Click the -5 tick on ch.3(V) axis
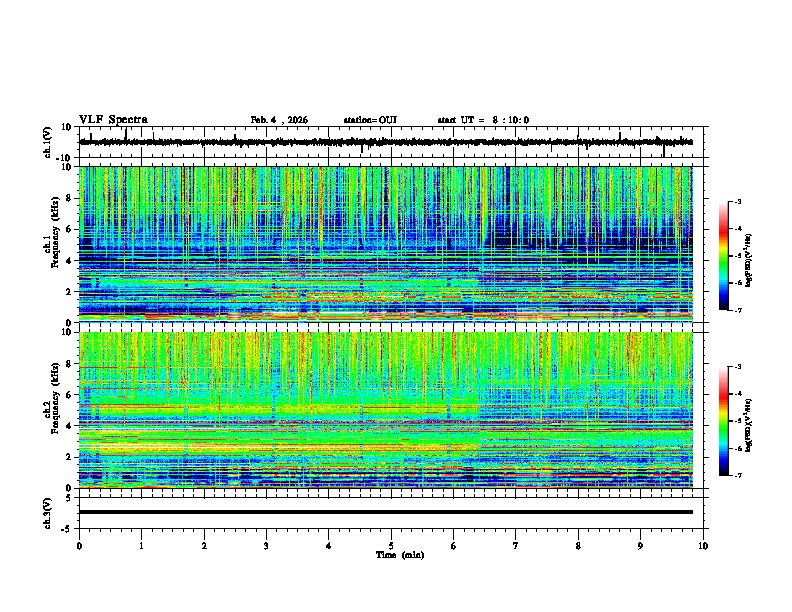Screen dimensions: 792x612 pyautogui.click(x=68, y=529)
